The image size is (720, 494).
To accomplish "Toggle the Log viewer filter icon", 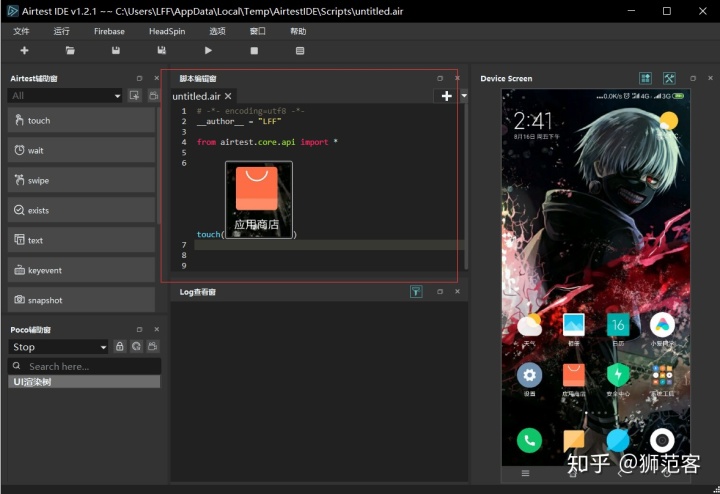I will coord(416,292).
